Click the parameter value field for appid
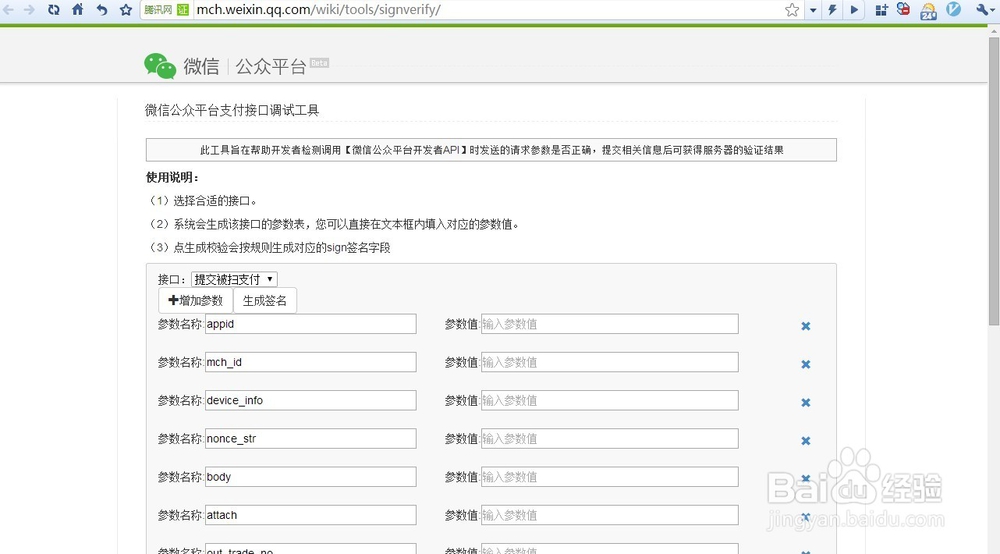This screenshot has width=1000, height=554. [610, 324]
